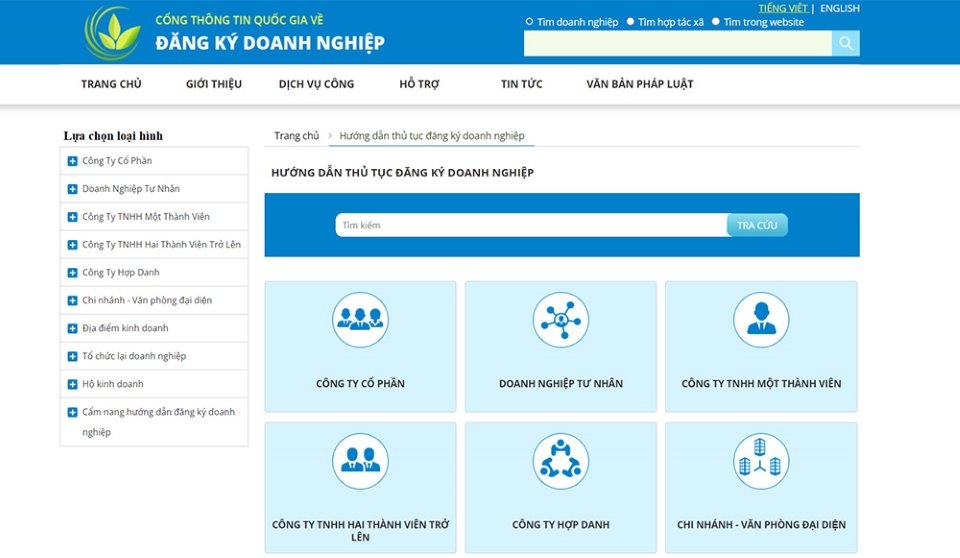960x558 pixels.
Task: Expand plus beside Tổ chức lại doanh nghiệp
Action: coord(72,356)
